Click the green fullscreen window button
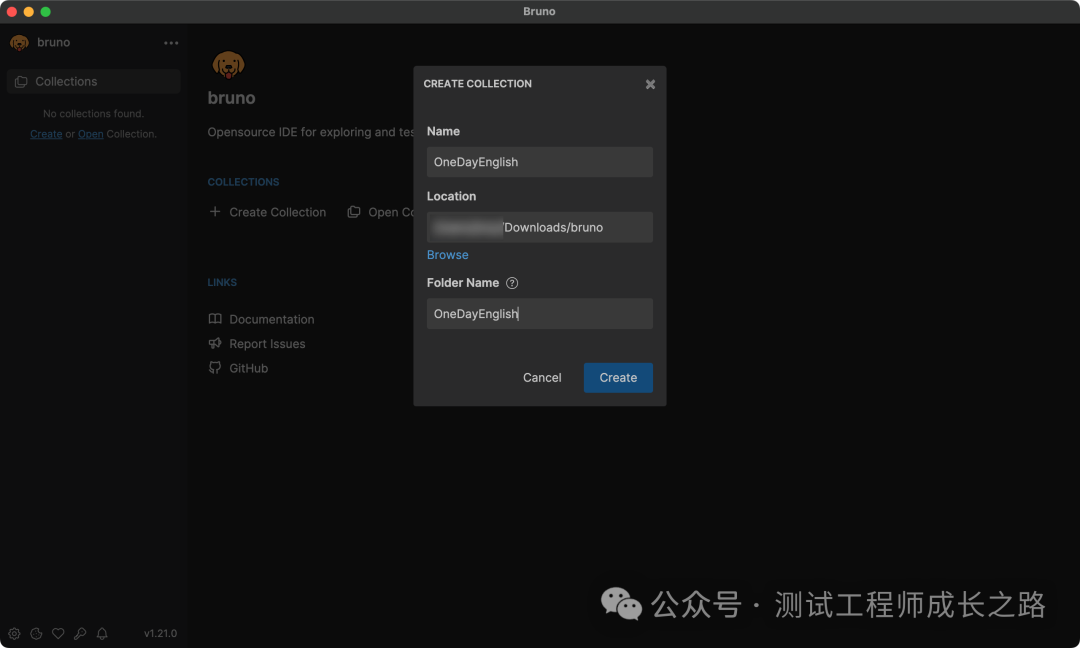 45,12
